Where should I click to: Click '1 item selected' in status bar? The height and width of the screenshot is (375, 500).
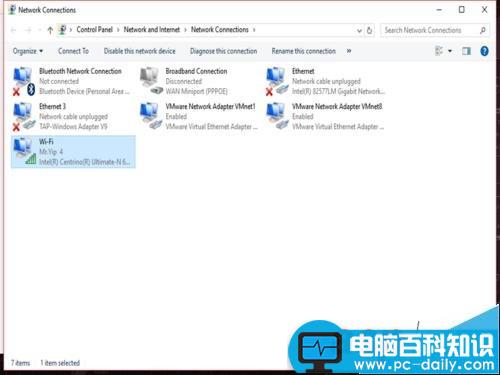pyautogui.click(x=60, y=363)
